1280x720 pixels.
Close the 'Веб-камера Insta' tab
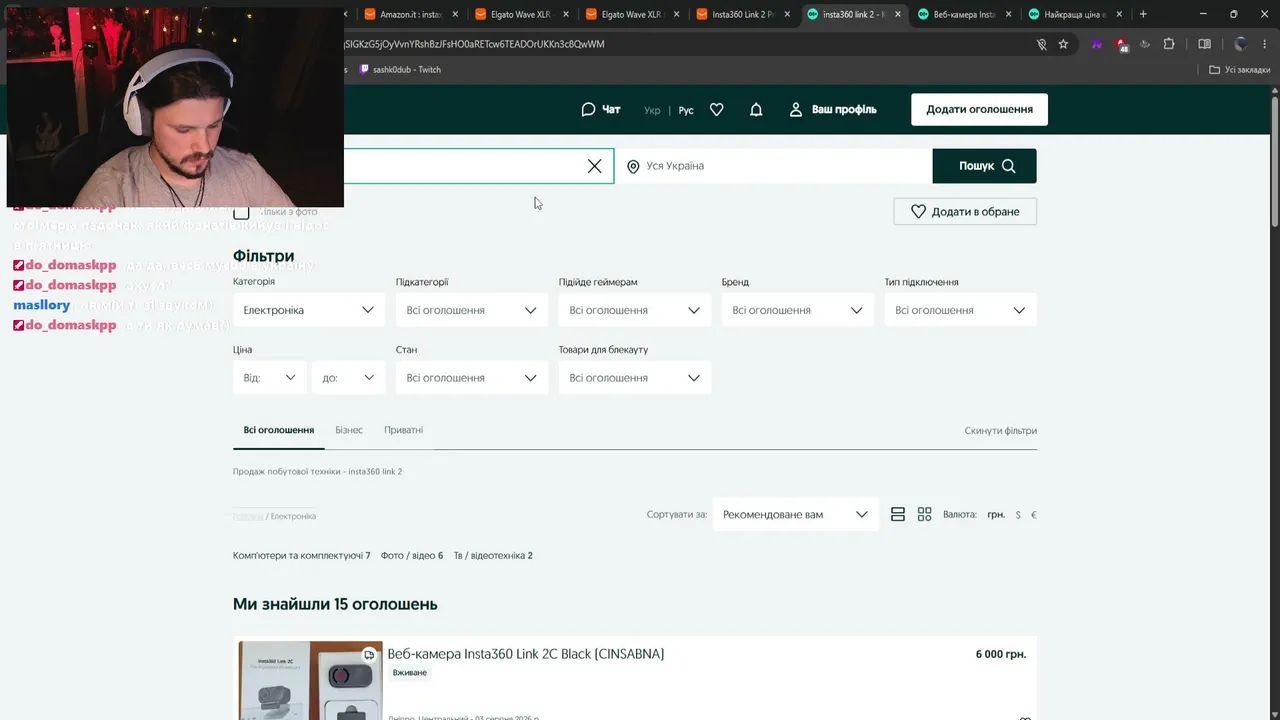1008,14
